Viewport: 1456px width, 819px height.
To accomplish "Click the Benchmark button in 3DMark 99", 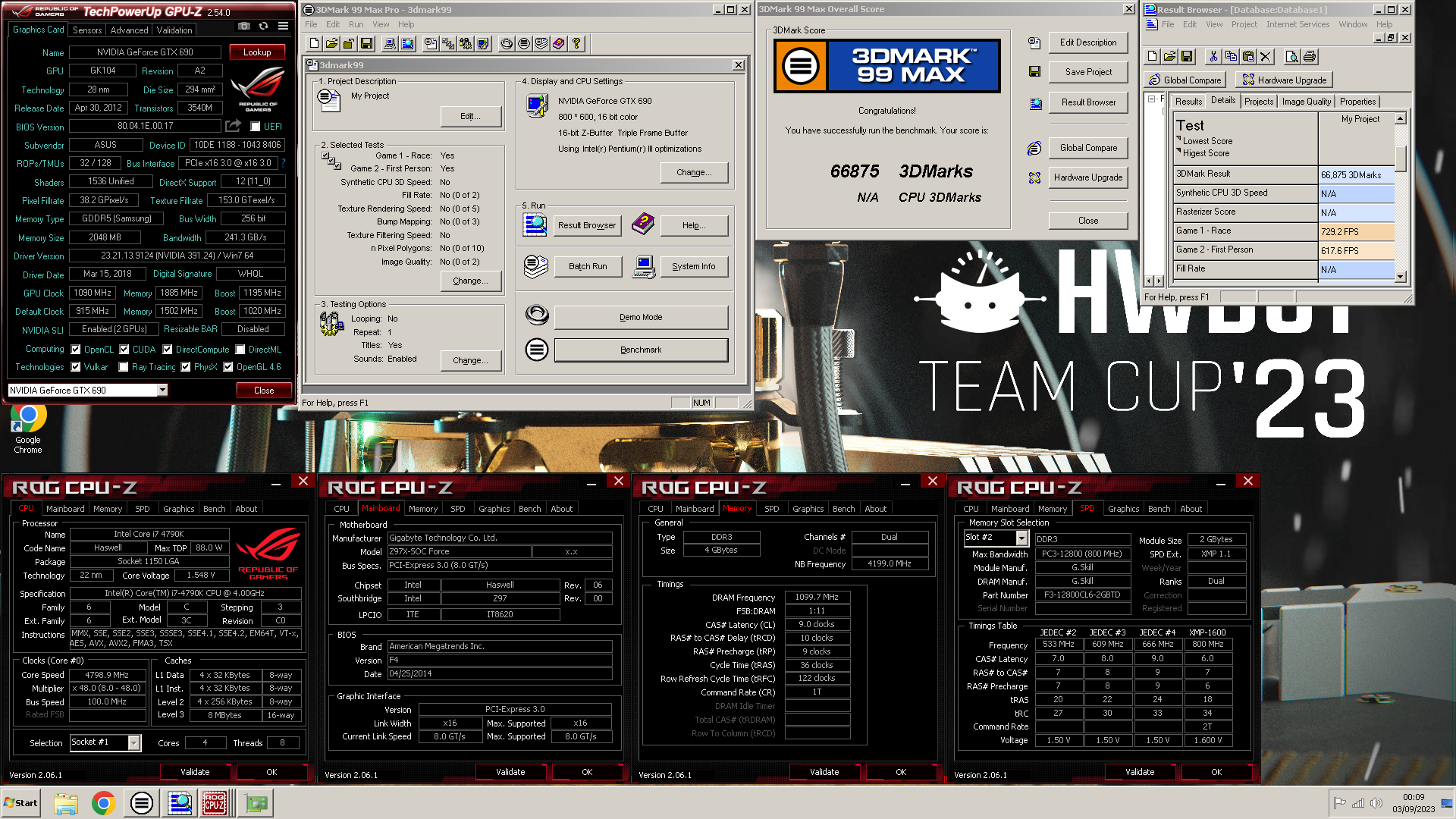I will [641, 350].
